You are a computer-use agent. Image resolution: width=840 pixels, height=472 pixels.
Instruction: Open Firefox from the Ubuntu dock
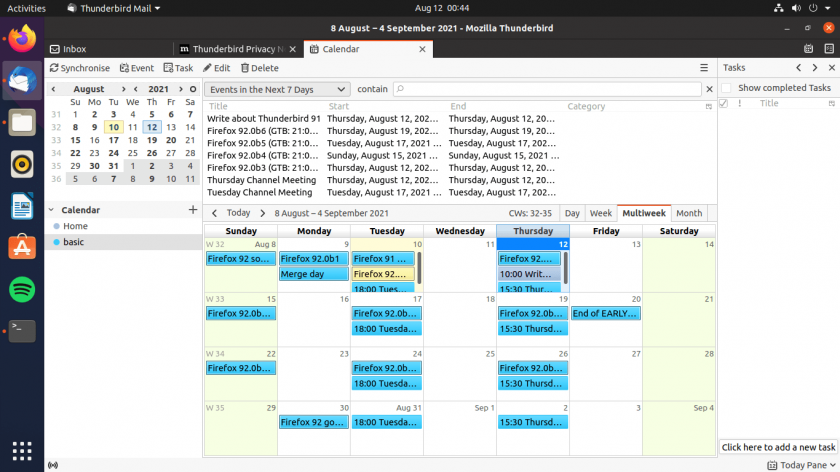(22, 39)
